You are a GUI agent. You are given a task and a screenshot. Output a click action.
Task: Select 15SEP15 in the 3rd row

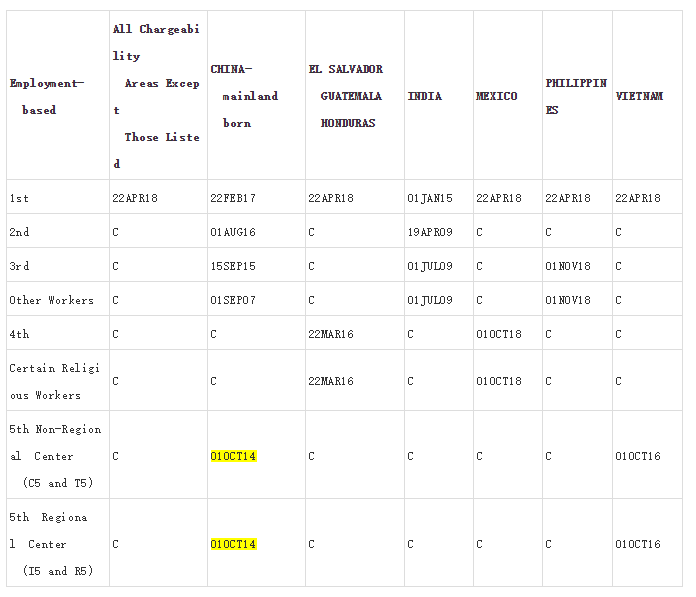[x=233, y=266]
